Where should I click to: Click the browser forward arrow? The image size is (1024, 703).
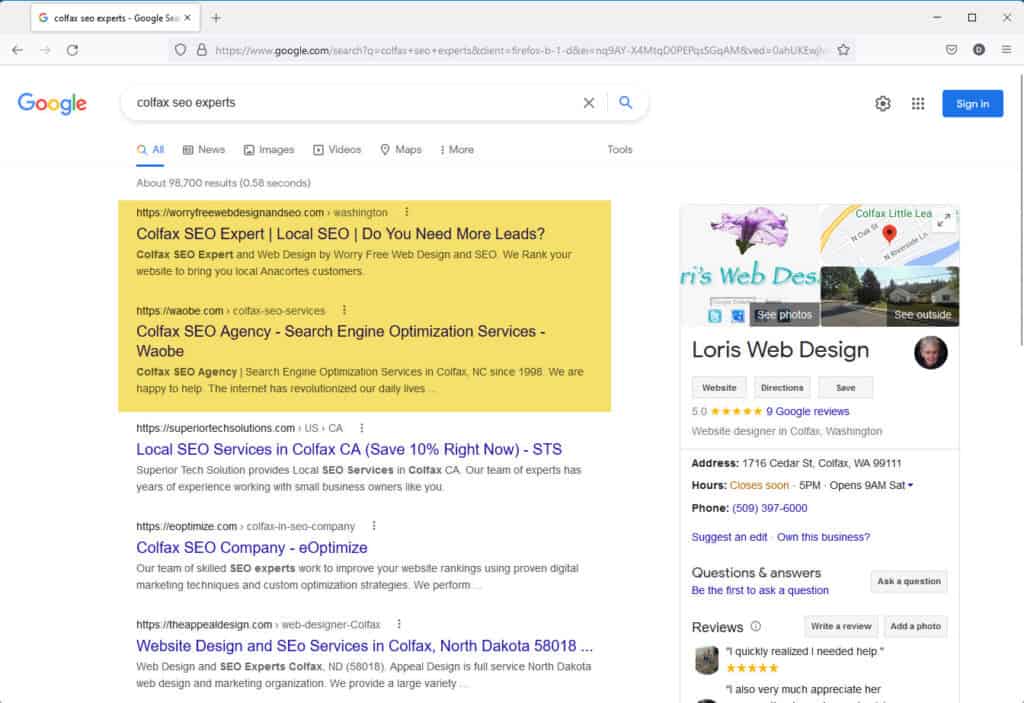coord(45,50)
